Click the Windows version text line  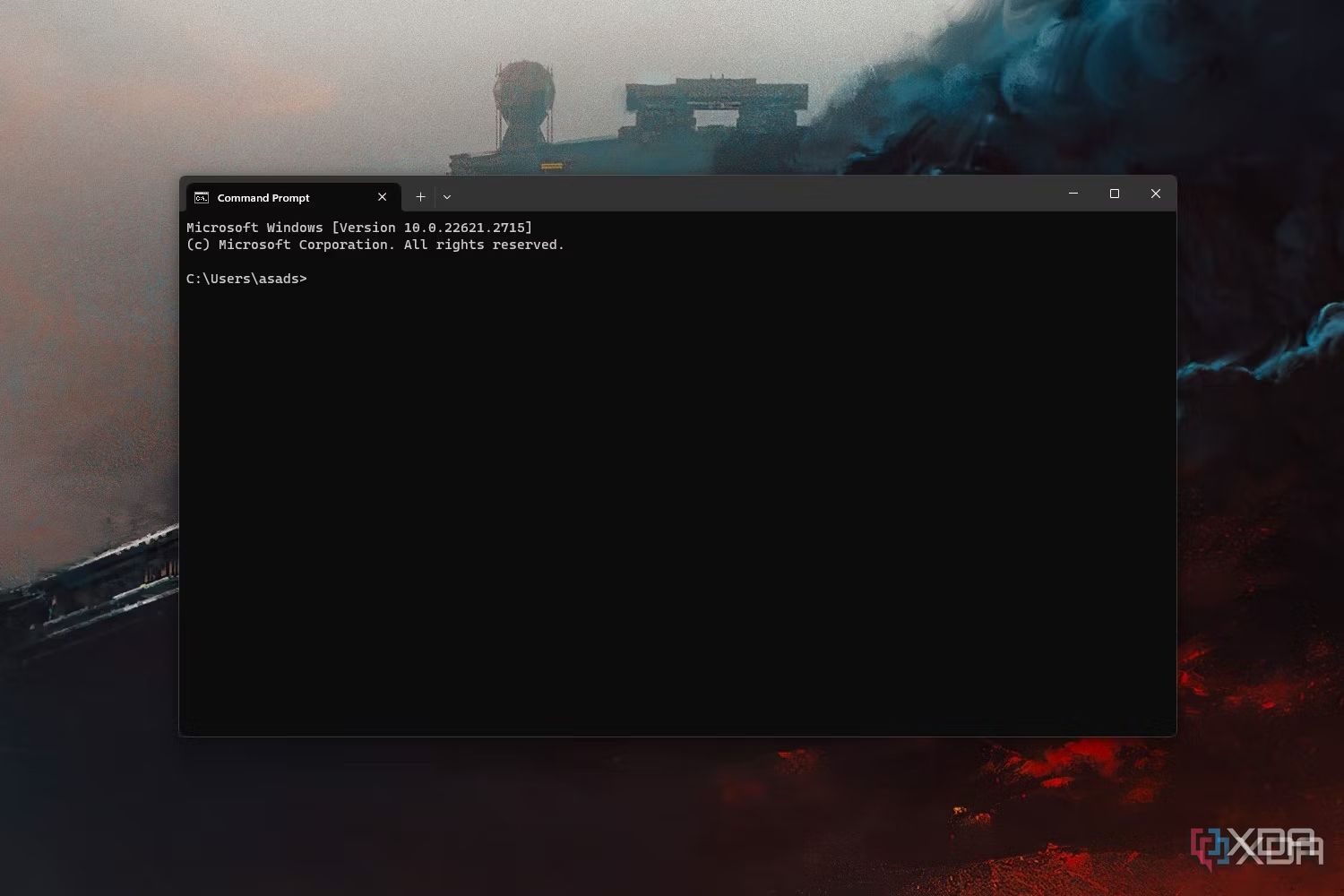358,227
